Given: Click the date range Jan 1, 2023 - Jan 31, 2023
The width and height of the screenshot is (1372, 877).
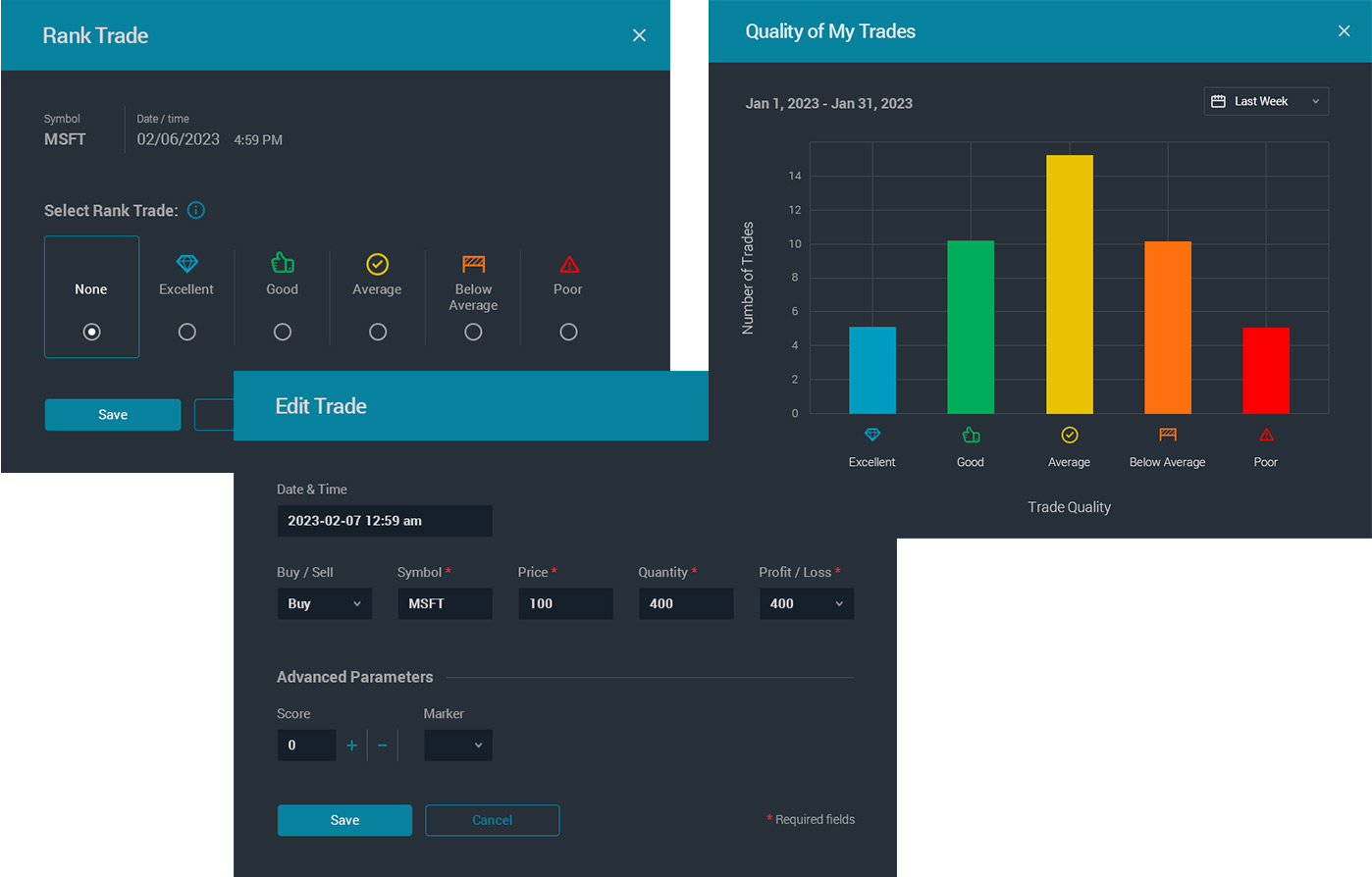Looking at the screenshot, I should (x=829, y=103).
